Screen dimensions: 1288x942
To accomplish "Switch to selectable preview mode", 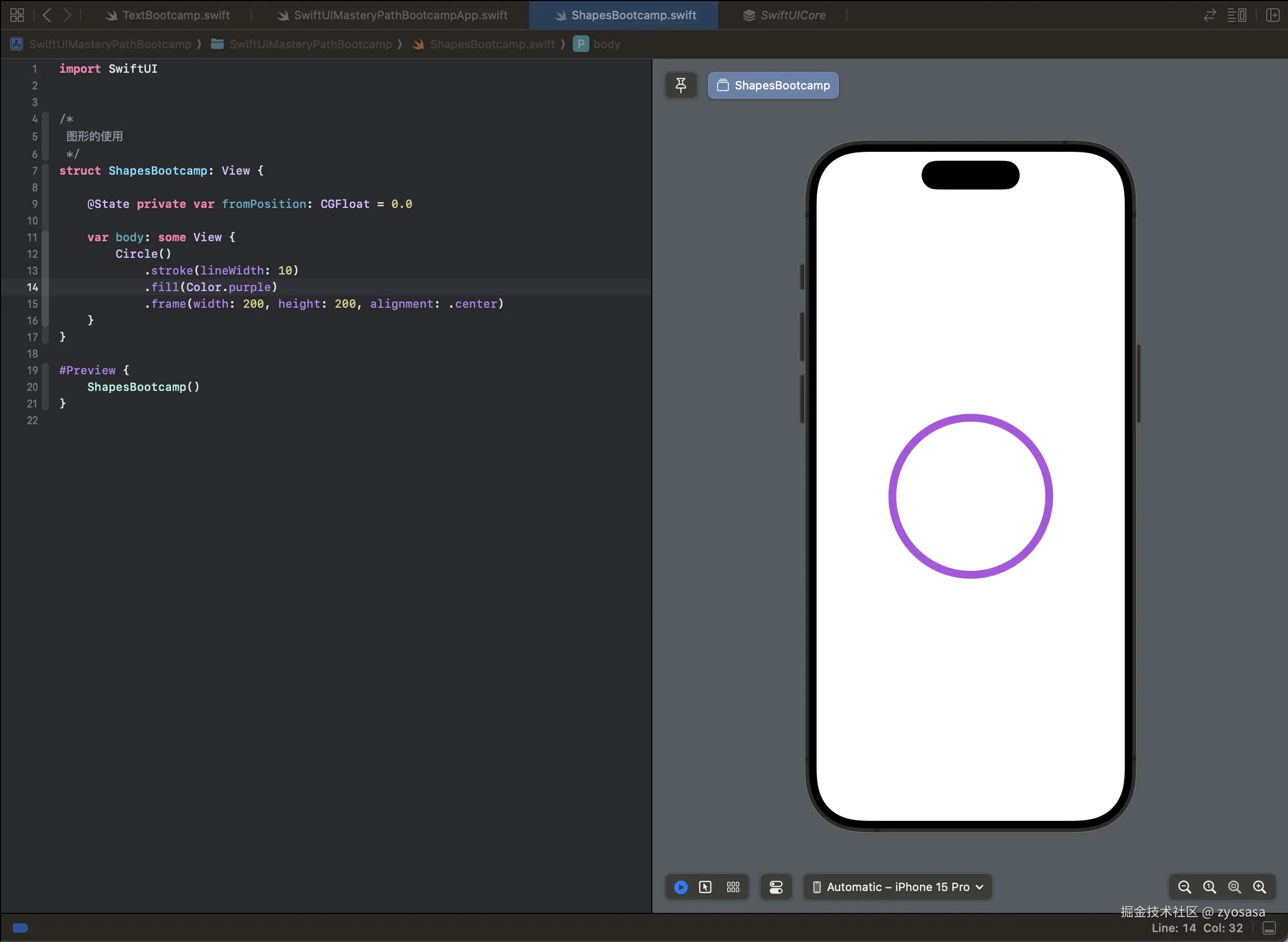I will (x=705, y=887).
